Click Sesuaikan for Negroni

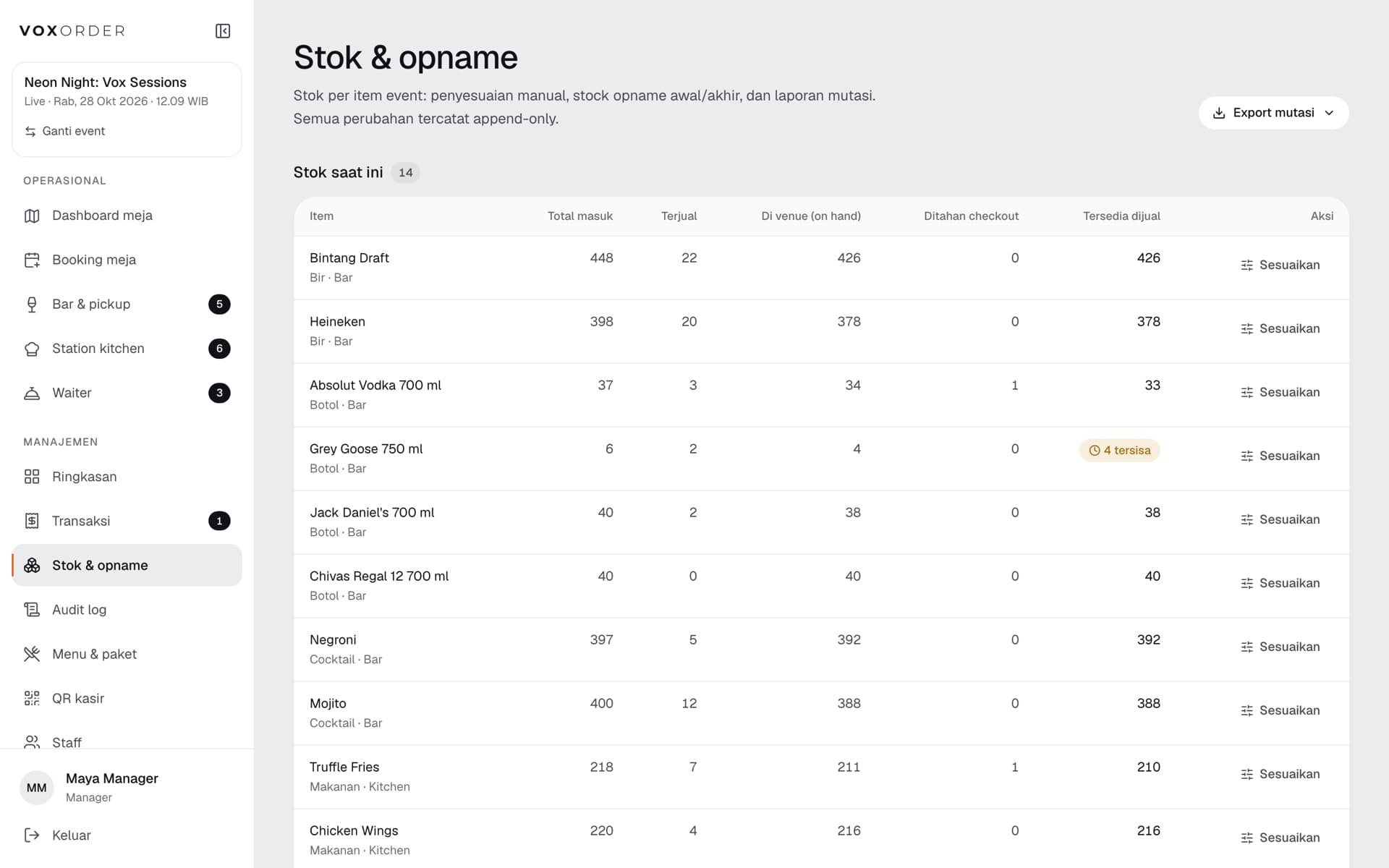coord(1280,647)
